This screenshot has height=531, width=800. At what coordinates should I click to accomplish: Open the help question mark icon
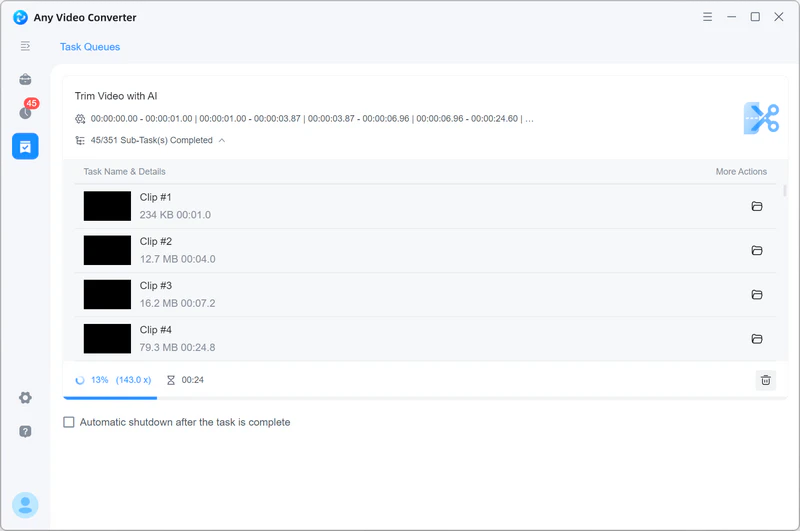(x=25, y=431)
